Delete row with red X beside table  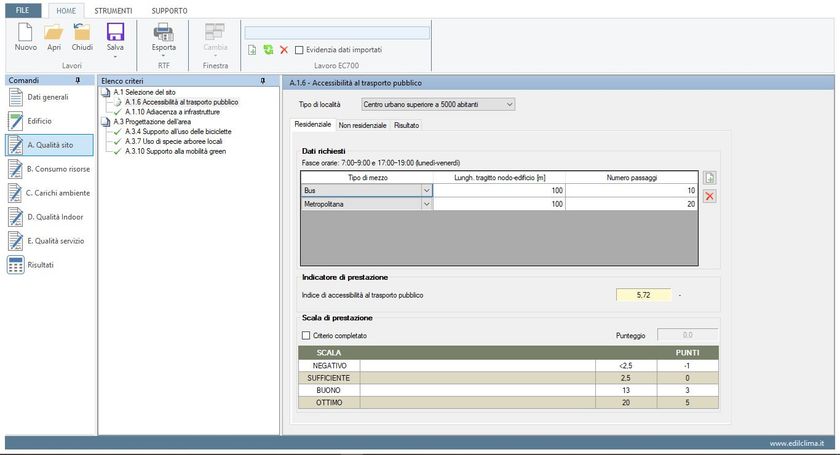point(710,196)
